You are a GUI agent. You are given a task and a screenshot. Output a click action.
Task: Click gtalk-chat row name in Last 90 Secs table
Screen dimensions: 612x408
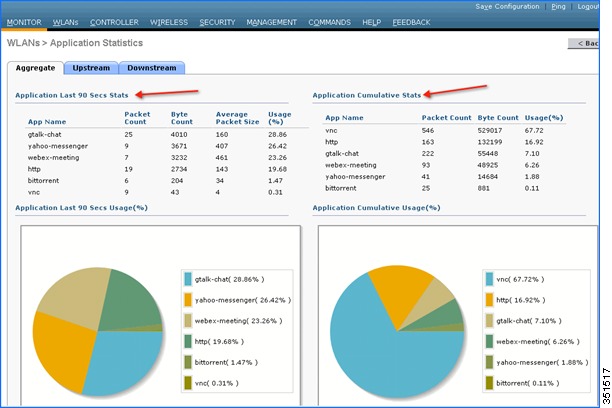point(44,134)
